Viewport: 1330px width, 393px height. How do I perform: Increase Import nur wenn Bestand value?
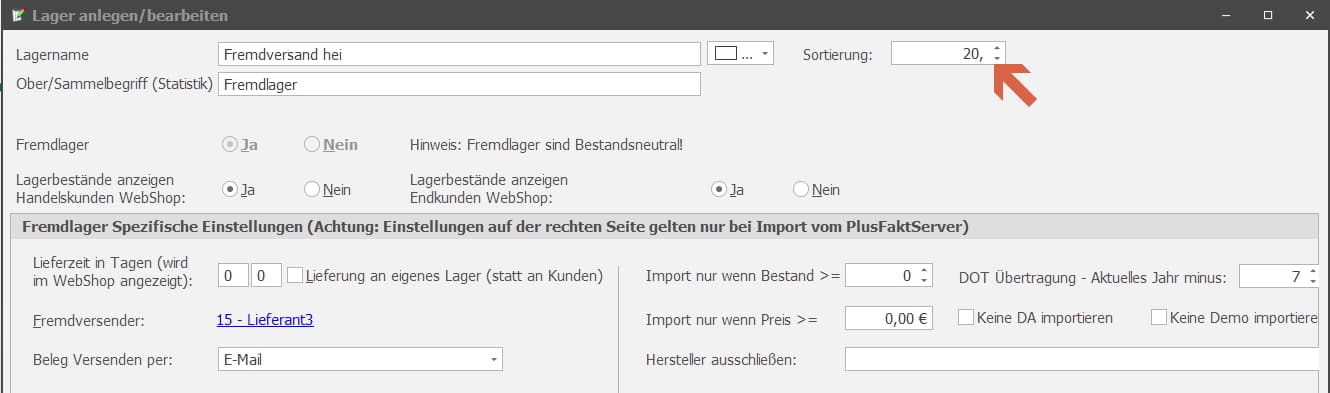[925, 271]
